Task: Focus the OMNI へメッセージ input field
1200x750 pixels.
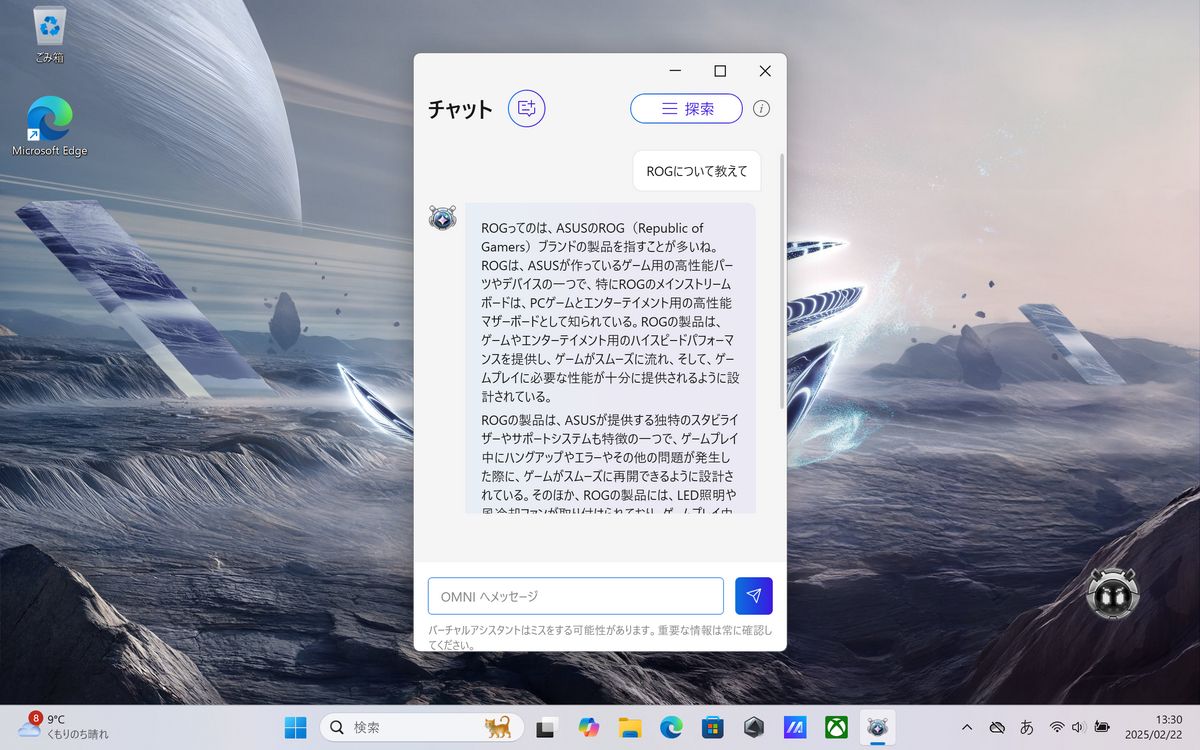Action: (x=575, y=596)
